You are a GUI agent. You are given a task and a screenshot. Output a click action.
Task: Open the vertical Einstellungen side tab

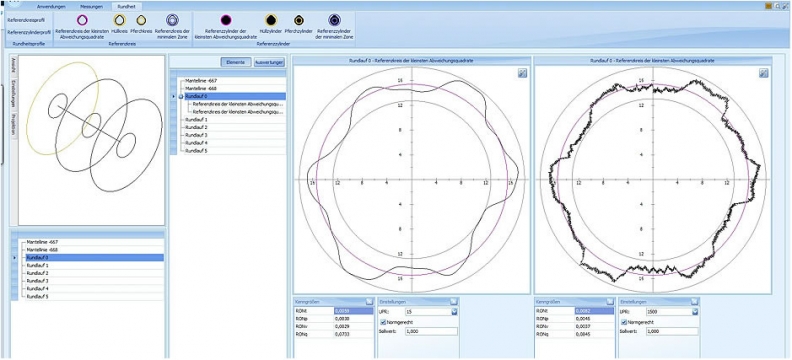[14, 93]
